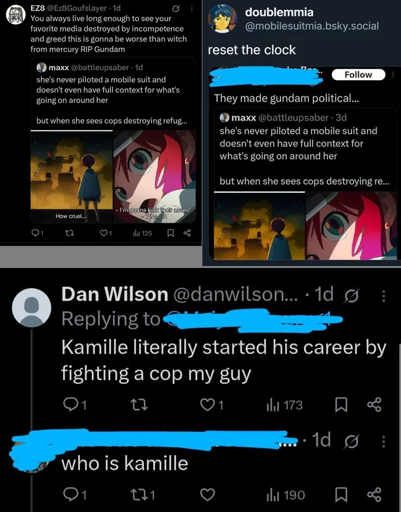Open doublemmia's profile handle link
401x512 pixels.
click(x=312, y=26)
